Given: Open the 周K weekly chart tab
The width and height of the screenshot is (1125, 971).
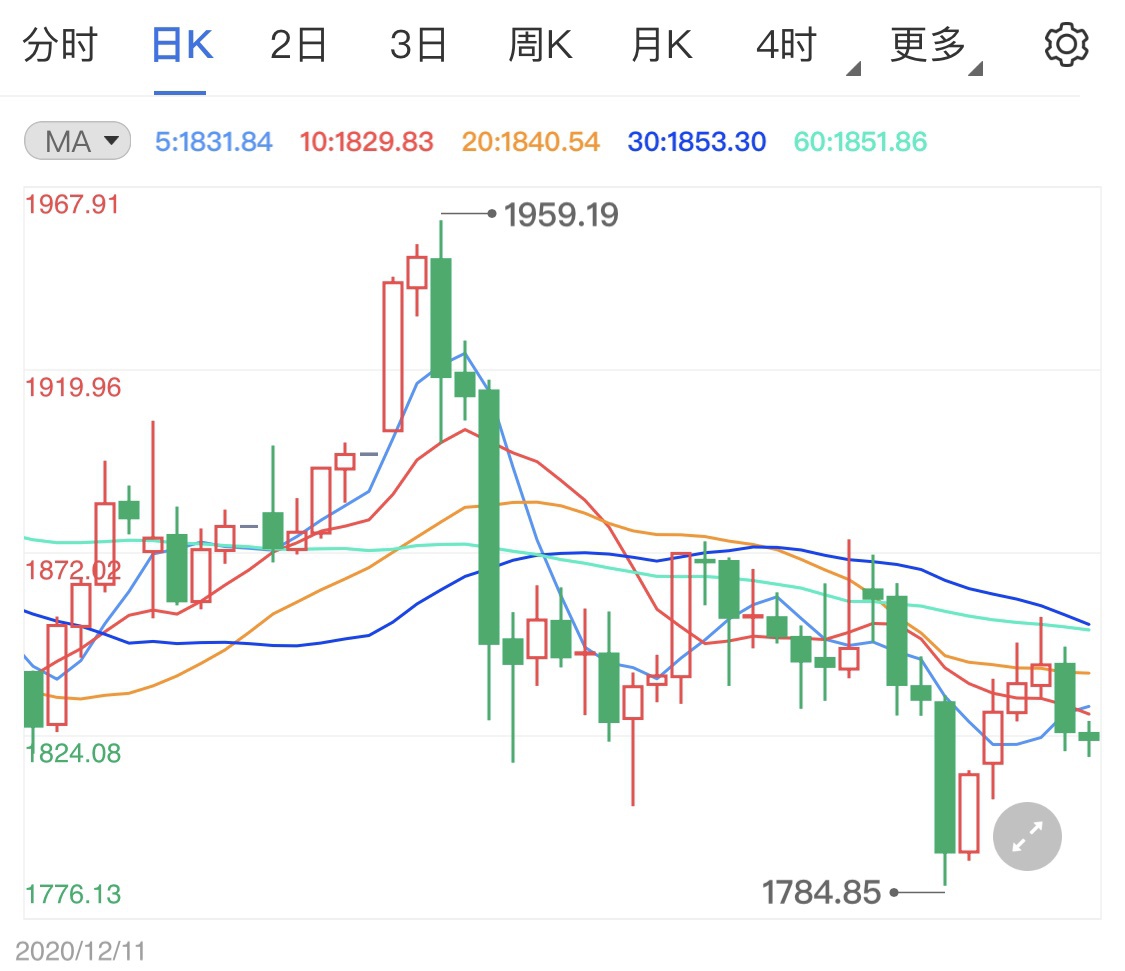Looking at the screenshot, I should click(x=540, y=45).
